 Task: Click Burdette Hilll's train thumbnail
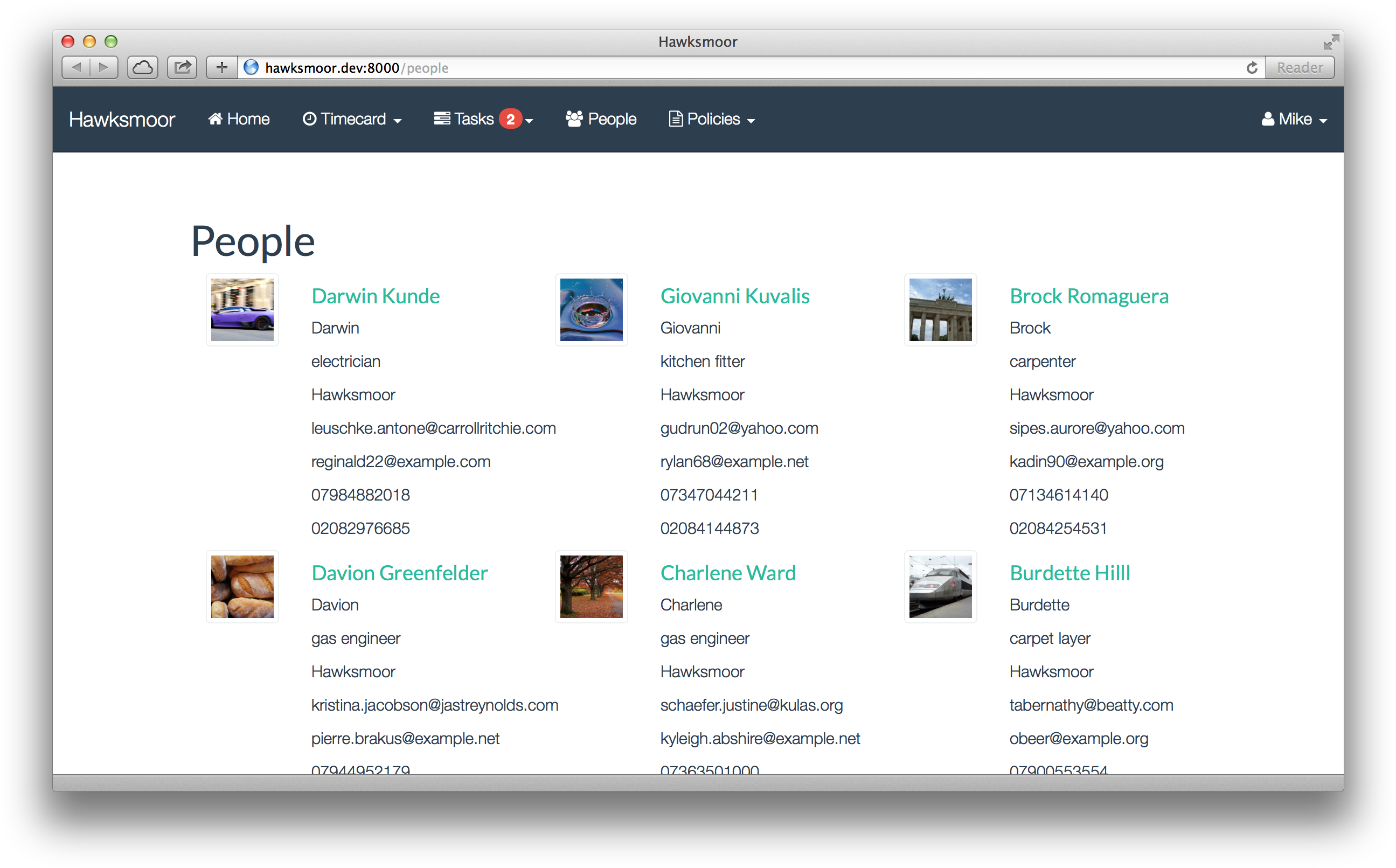(940, 586)
